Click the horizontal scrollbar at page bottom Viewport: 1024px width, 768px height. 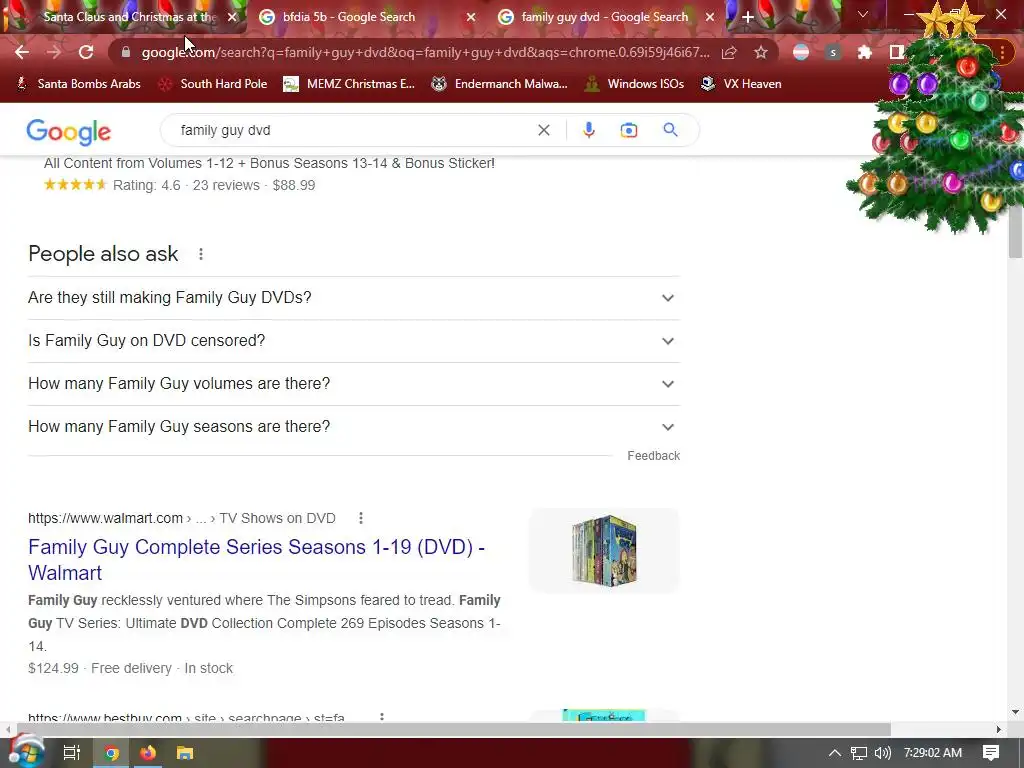tap(454, 729)
